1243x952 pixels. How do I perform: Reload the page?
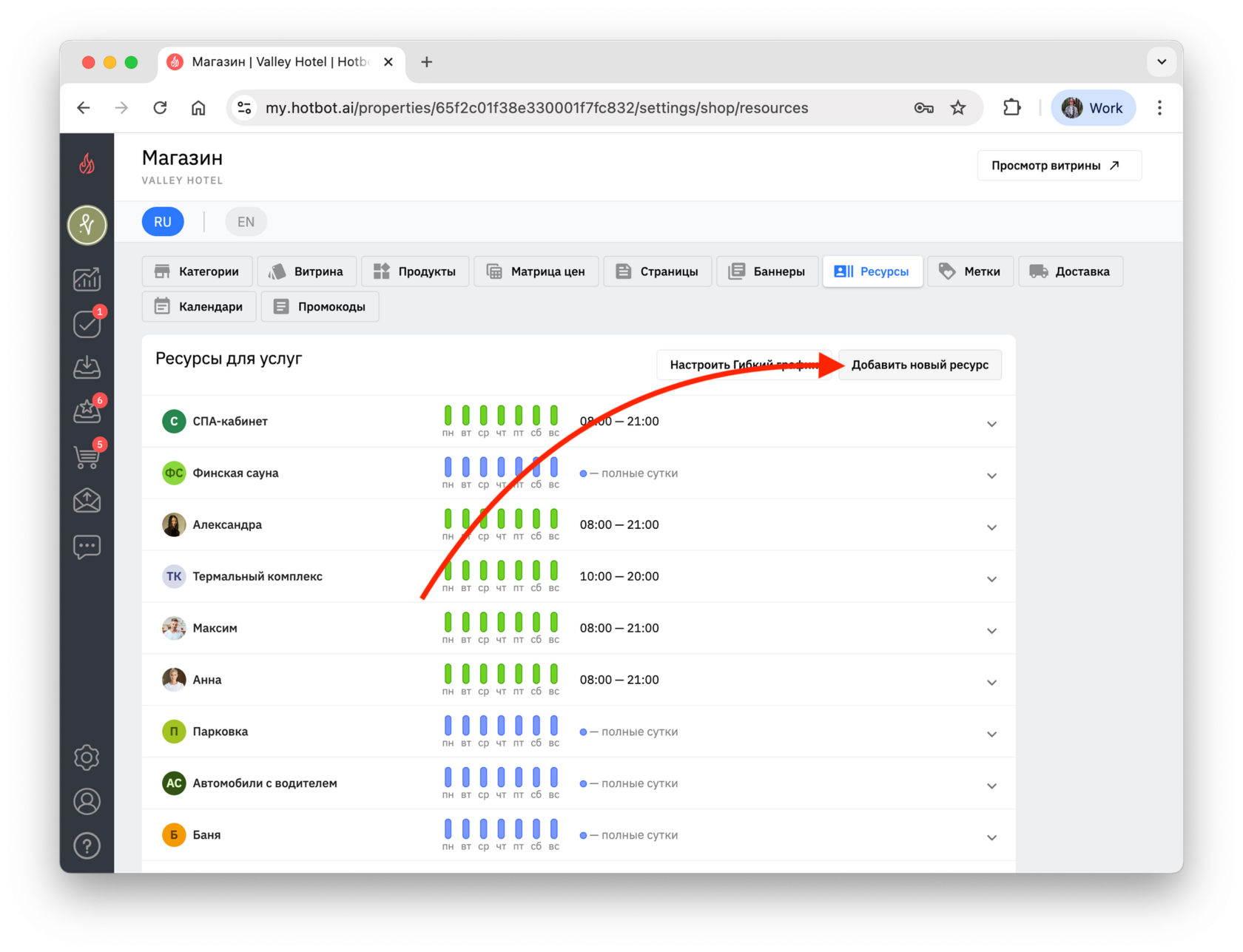(160, 108)
